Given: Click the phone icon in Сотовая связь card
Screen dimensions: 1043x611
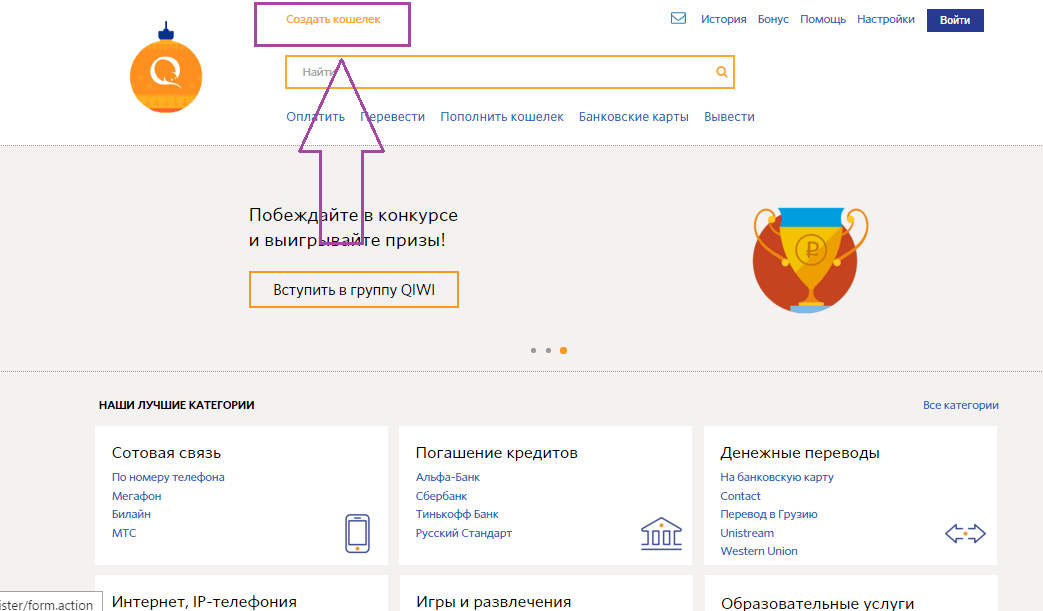Looking at the screenshot, I should 357,533.
